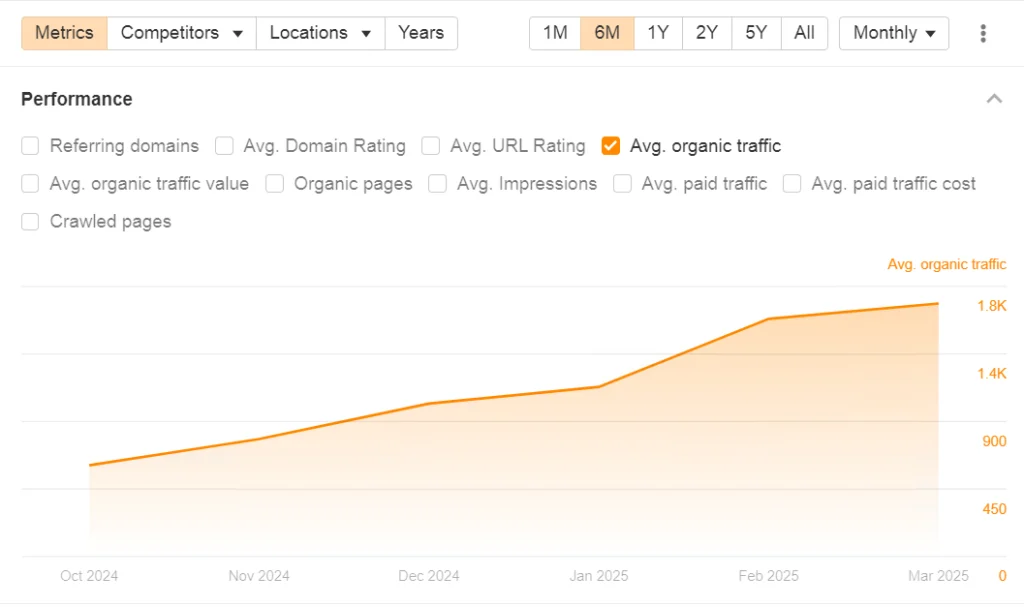Open the three-dot more options menu

click(983, 33)
